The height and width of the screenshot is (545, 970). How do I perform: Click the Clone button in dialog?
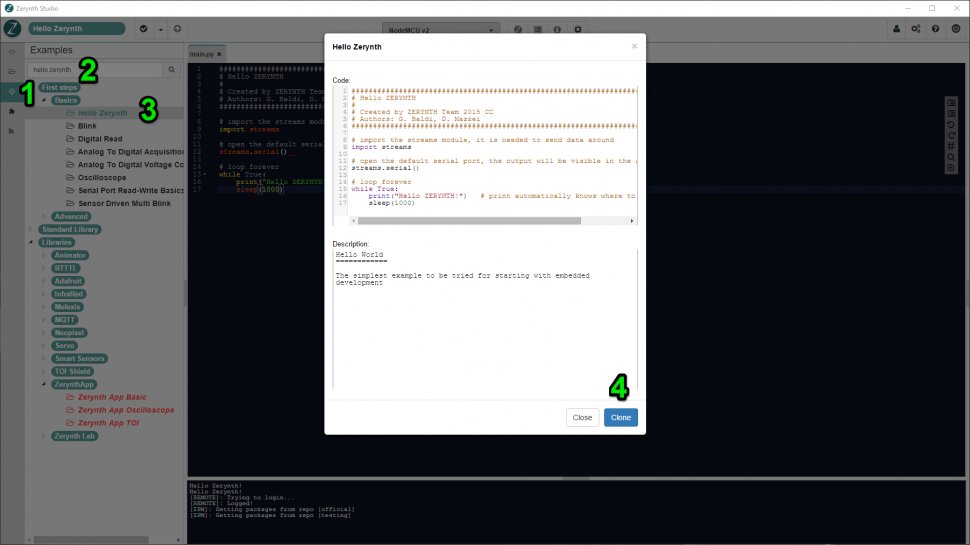620,418
